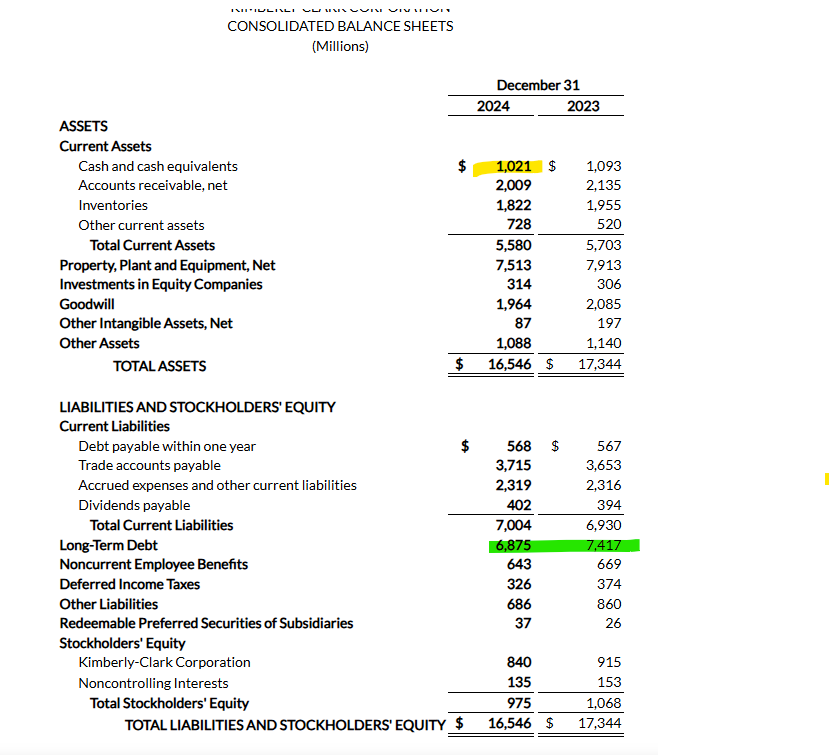This screenshot has height=755, width=830.
Task: Click the "Current Assets" heading
Action: [105, 146]
